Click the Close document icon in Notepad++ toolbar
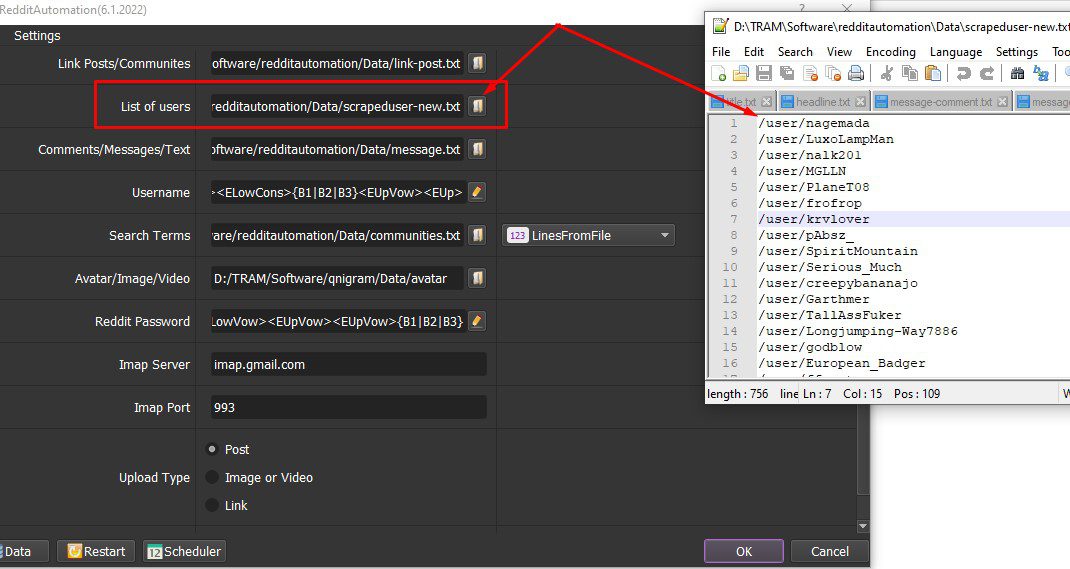Screen dimensions: 1070x569 [810, 74]
